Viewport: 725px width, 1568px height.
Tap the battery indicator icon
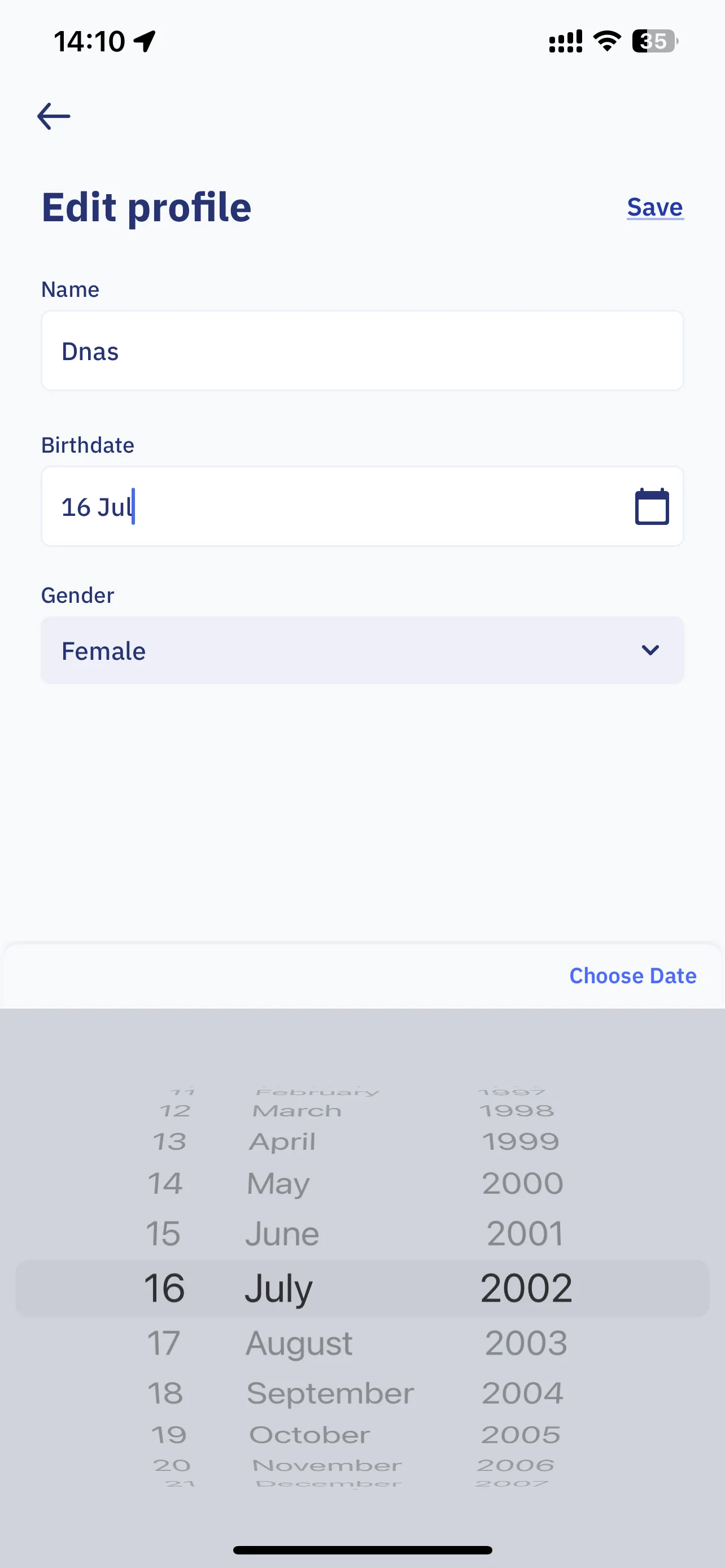click(x=655, y=41)
